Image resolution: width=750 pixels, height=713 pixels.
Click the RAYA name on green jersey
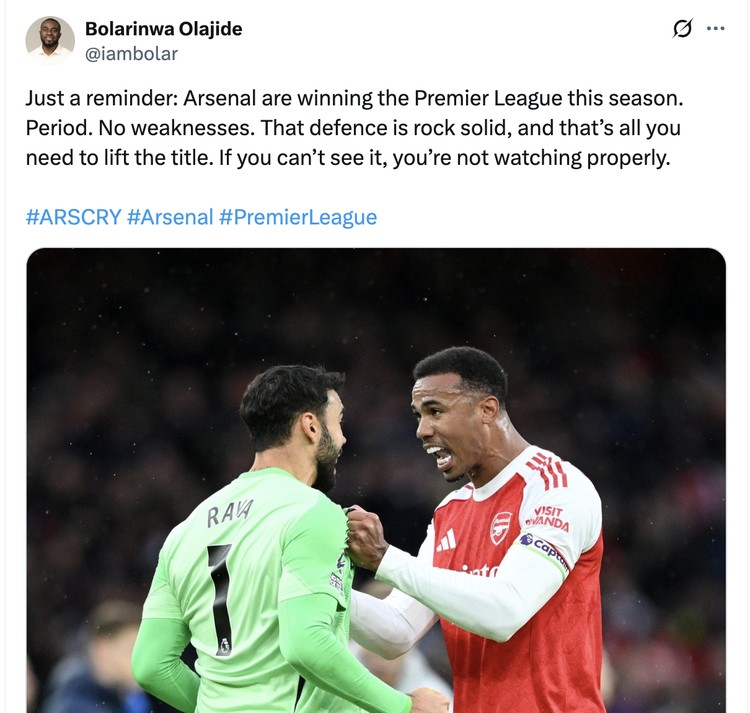click(x=229, y=514)
